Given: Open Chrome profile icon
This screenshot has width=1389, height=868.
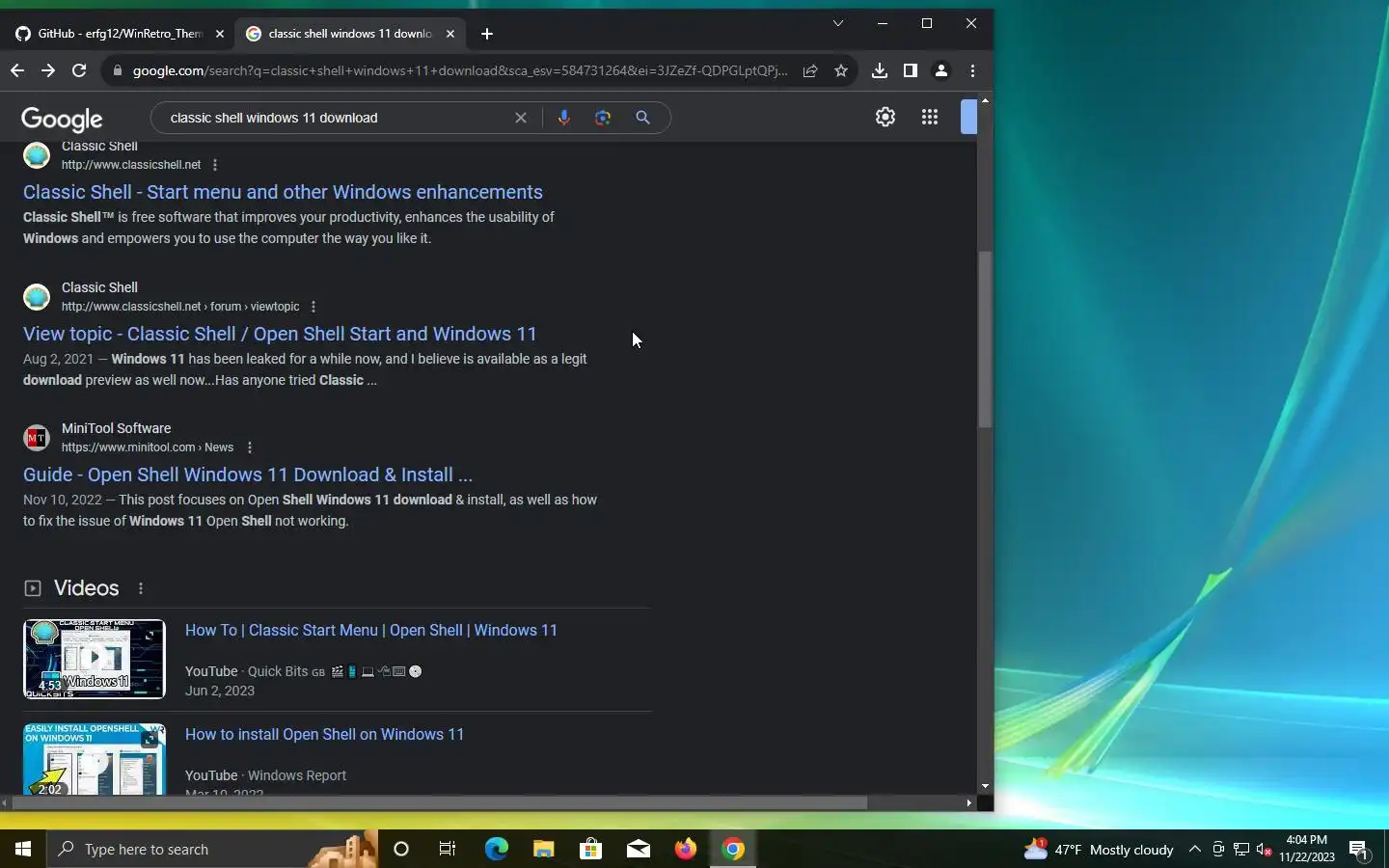Looking at the screenshot, I should coord(941,70).
